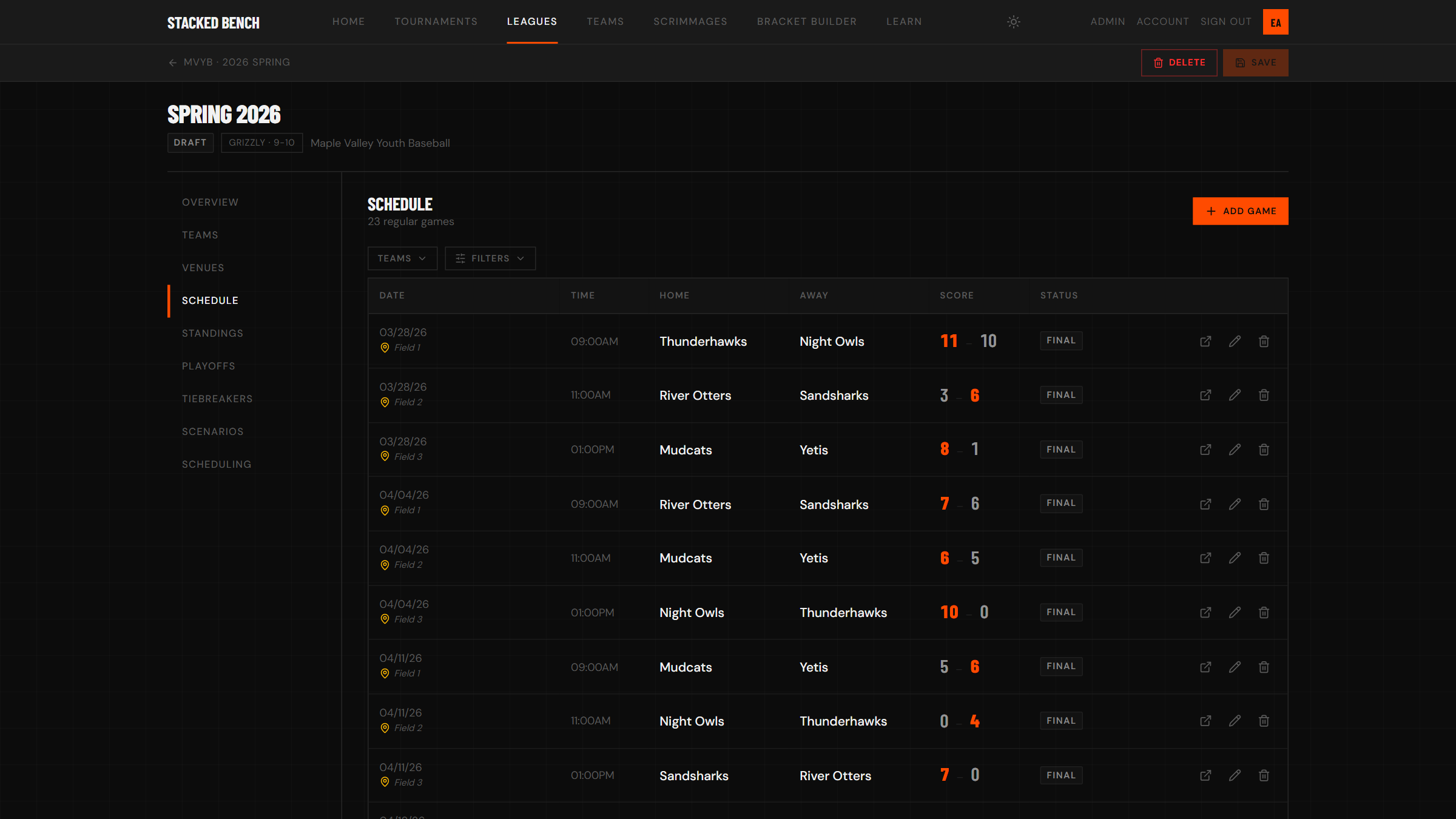Delete the Night Owls vs Thunderhawks 04/11 game

click(1264, 721)
